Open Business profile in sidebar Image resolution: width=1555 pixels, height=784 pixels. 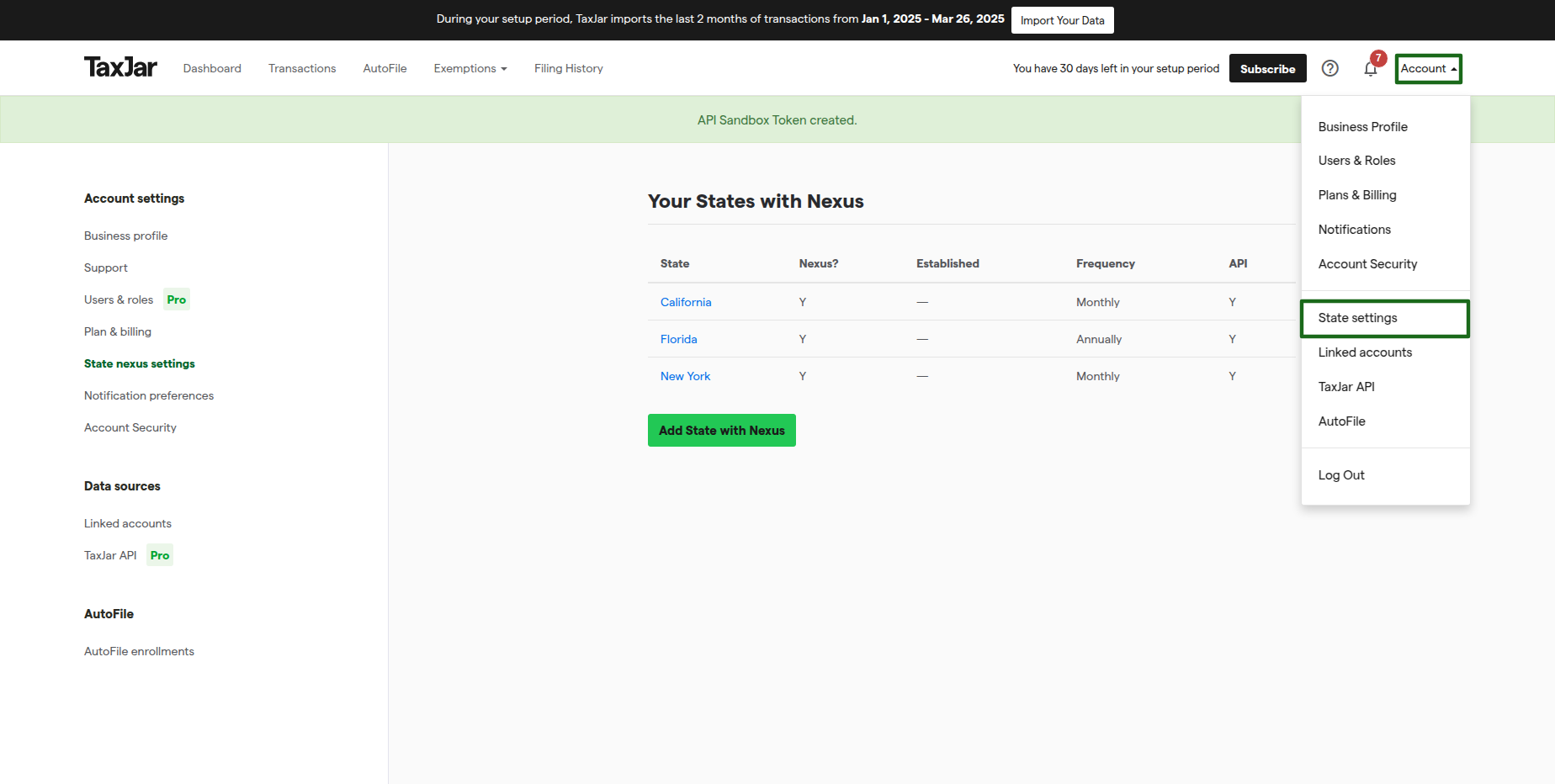click(125, 236)
